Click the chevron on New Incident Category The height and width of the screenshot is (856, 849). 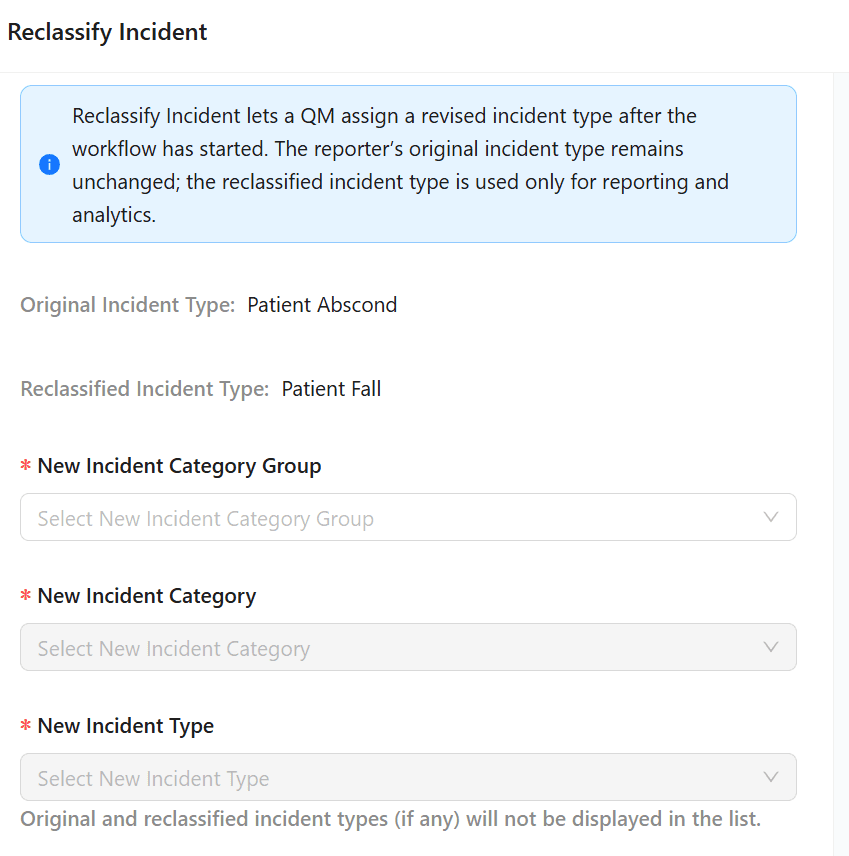point(770,647)
